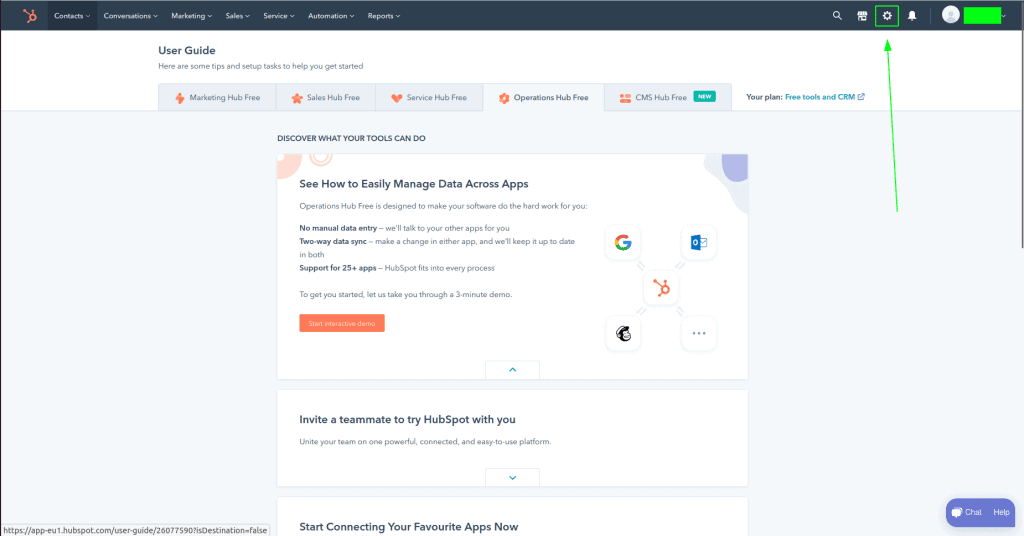Click the Help button

1001,512
